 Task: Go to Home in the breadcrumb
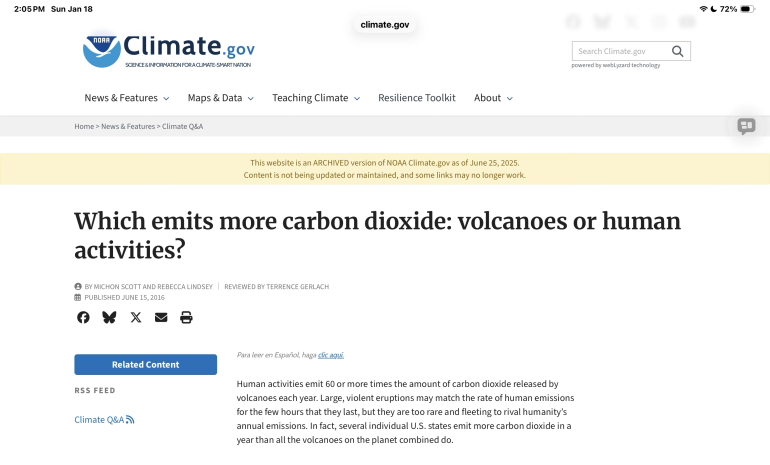coord(84,127)
